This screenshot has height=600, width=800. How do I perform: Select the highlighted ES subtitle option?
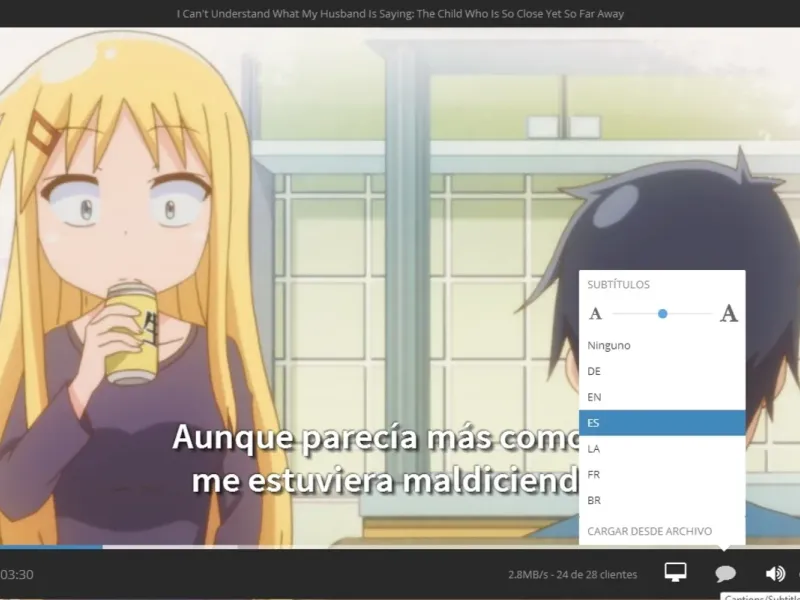662,423
